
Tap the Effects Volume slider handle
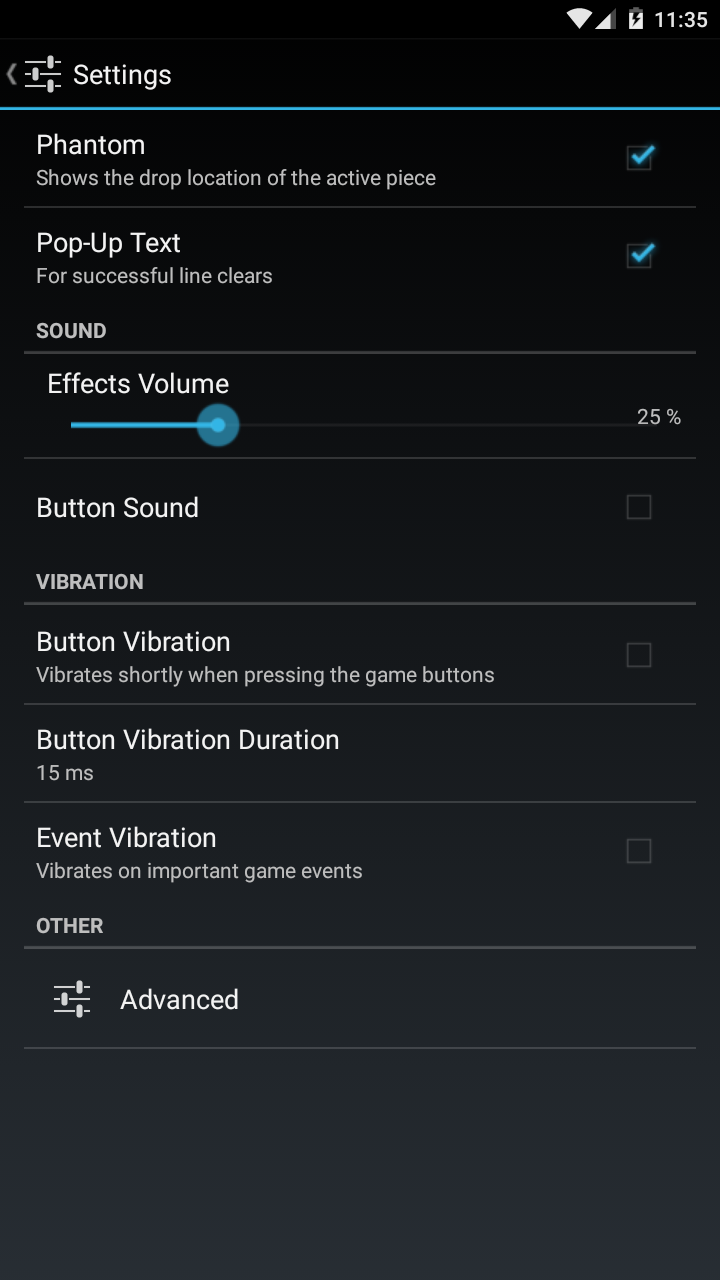(x=218, y=425)
